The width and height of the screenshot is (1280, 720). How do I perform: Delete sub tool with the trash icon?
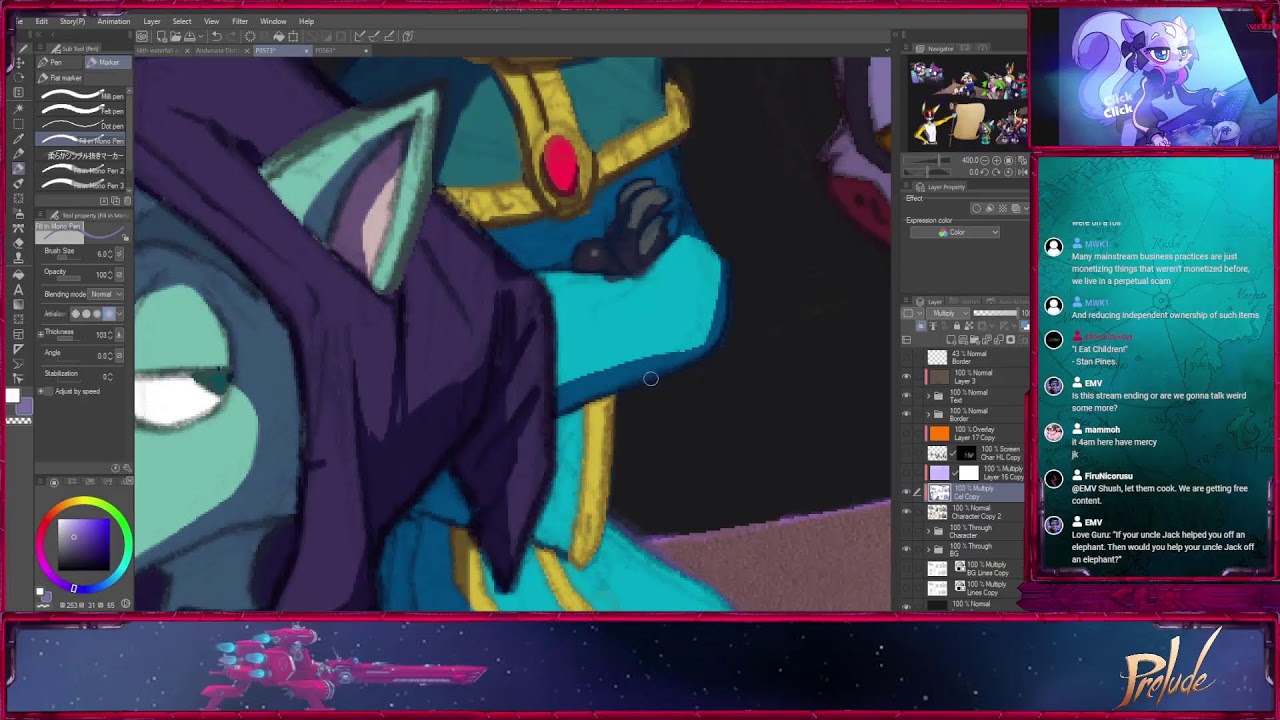coord(127,200)
